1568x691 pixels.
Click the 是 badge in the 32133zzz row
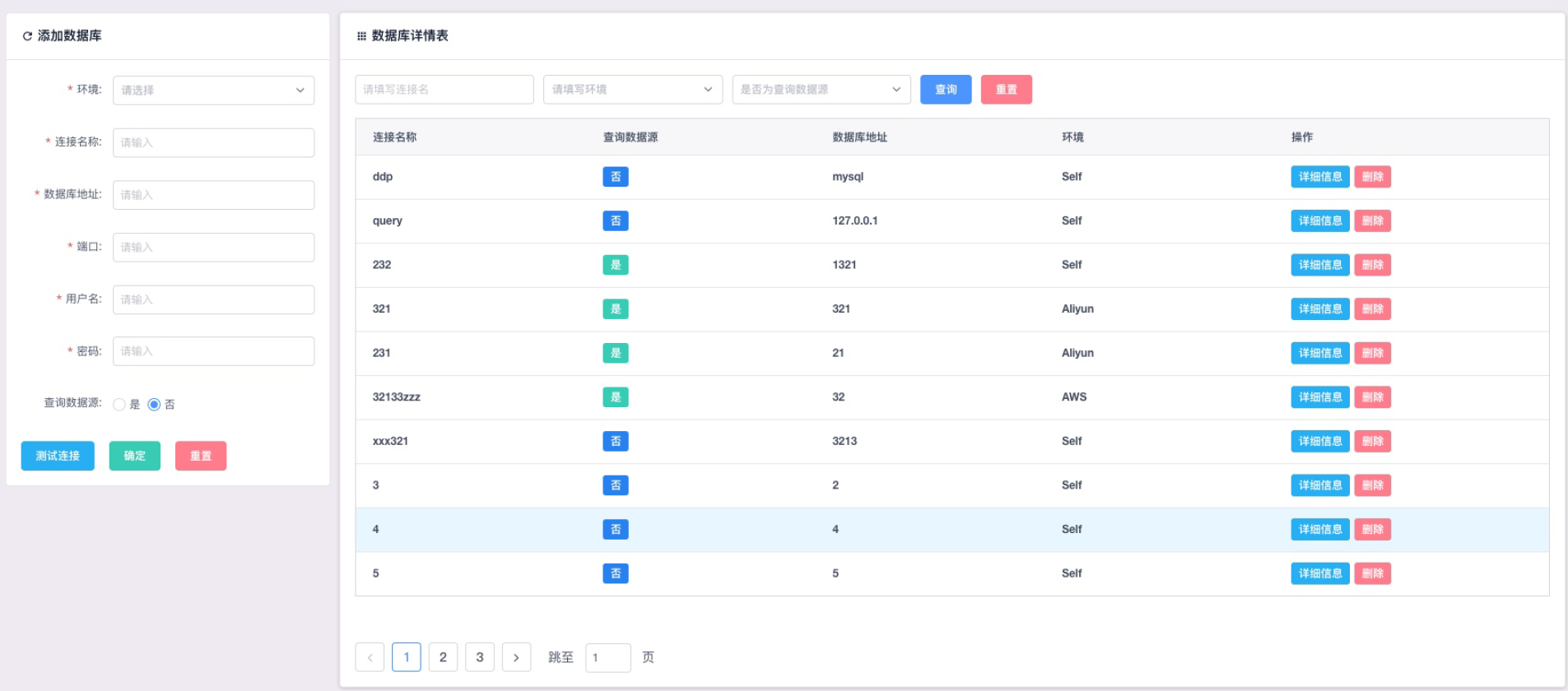615,397
